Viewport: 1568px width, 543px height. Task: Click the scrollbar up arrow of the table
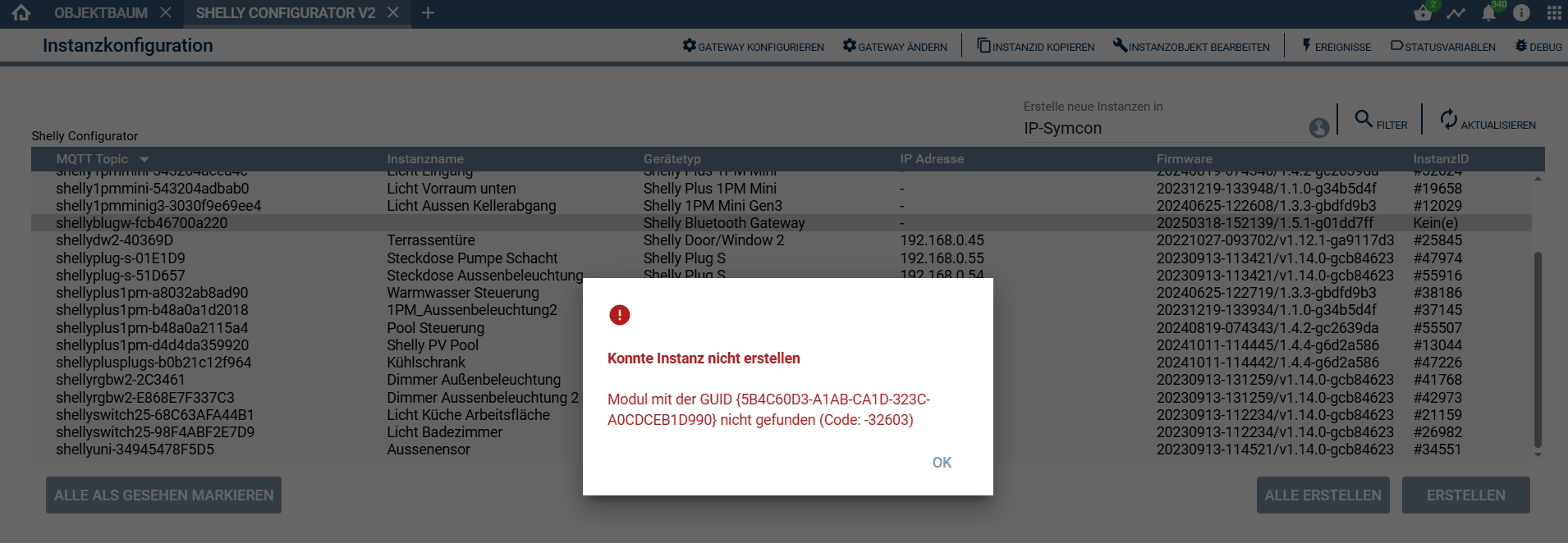coord(1538,178)
